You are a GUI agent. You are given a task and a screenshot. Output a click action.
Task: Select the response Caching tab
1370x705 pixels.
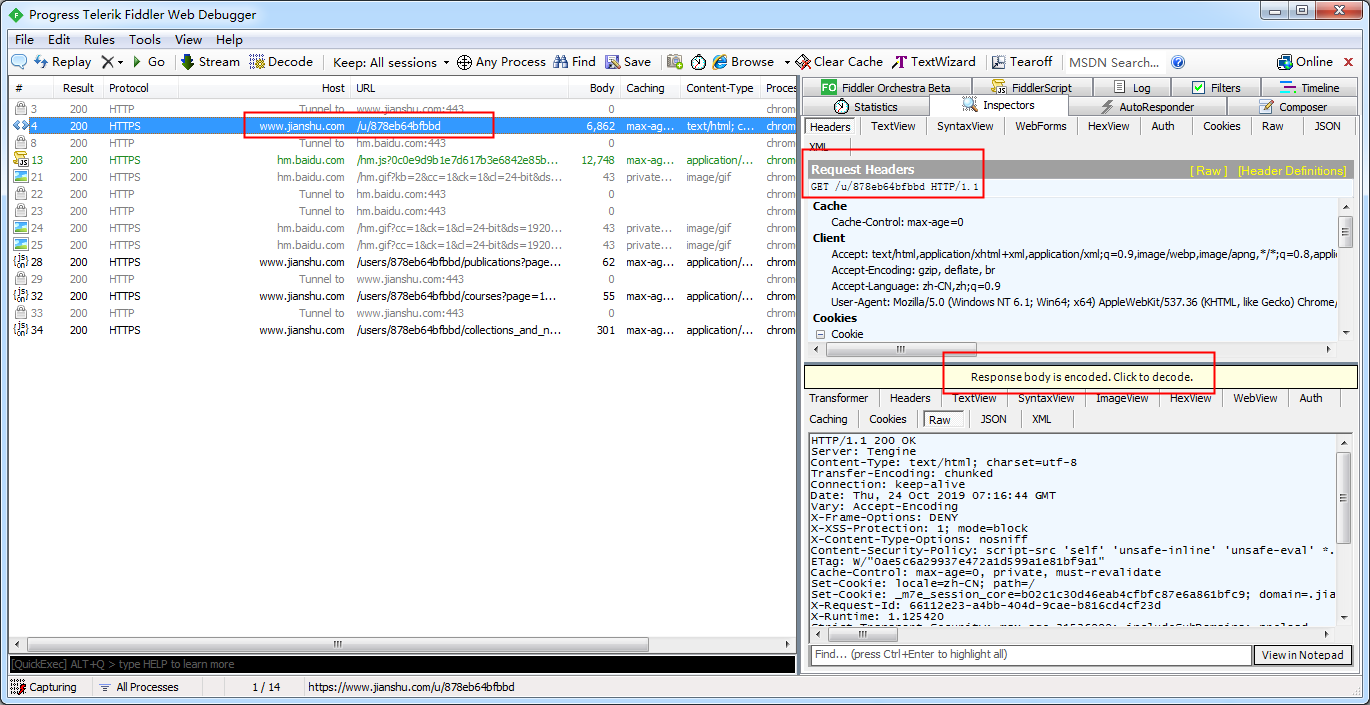(828, 419)
